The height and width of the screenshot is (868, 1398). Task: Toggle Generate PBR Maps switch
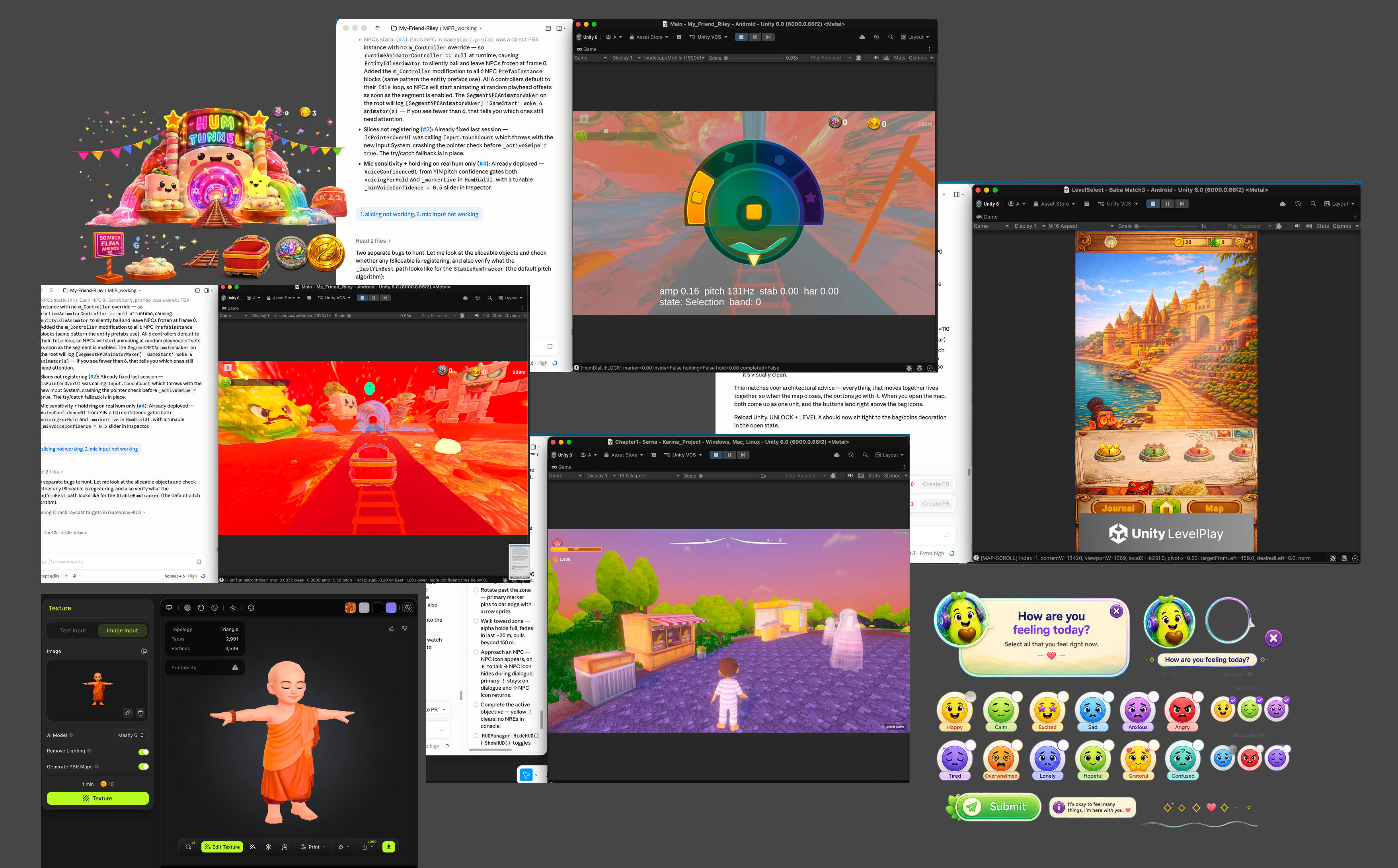144,767
